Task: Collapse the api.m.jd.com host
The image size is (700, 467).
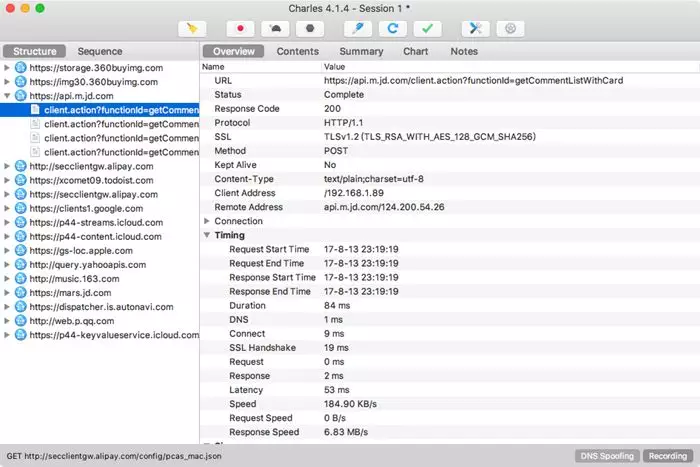Action: pyautogui.click(x=7, y=96)
